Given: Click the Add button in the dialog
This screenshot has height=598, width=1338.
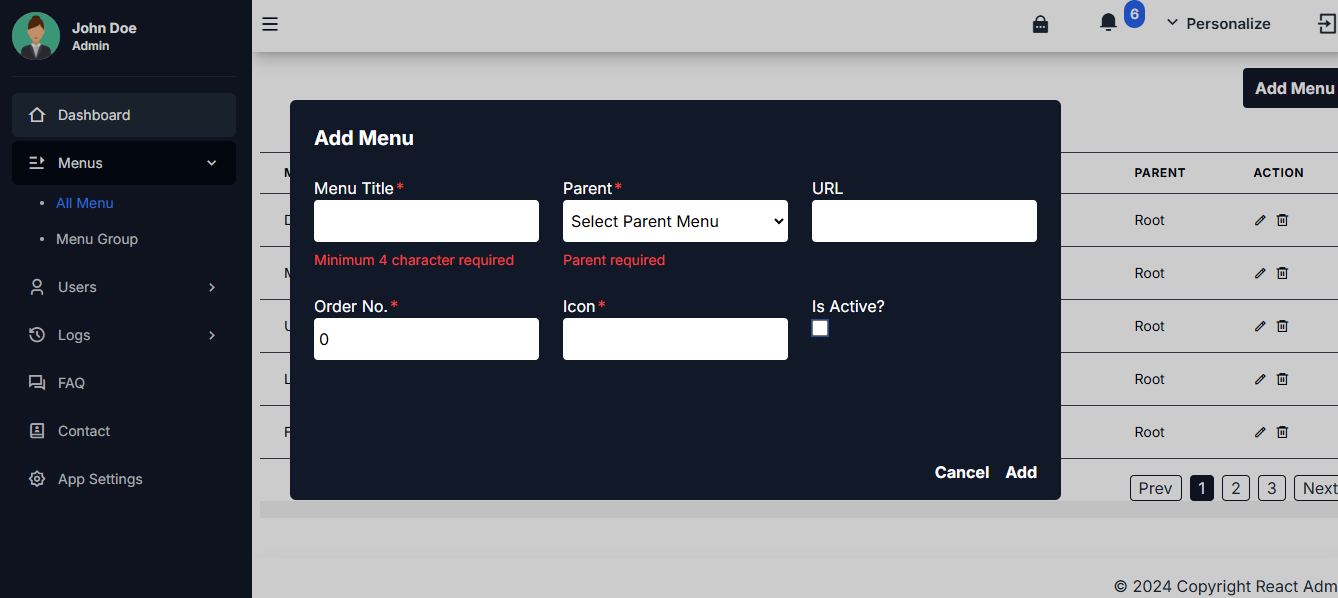Looking at the screenshot, I should (x=1021, y=472).
